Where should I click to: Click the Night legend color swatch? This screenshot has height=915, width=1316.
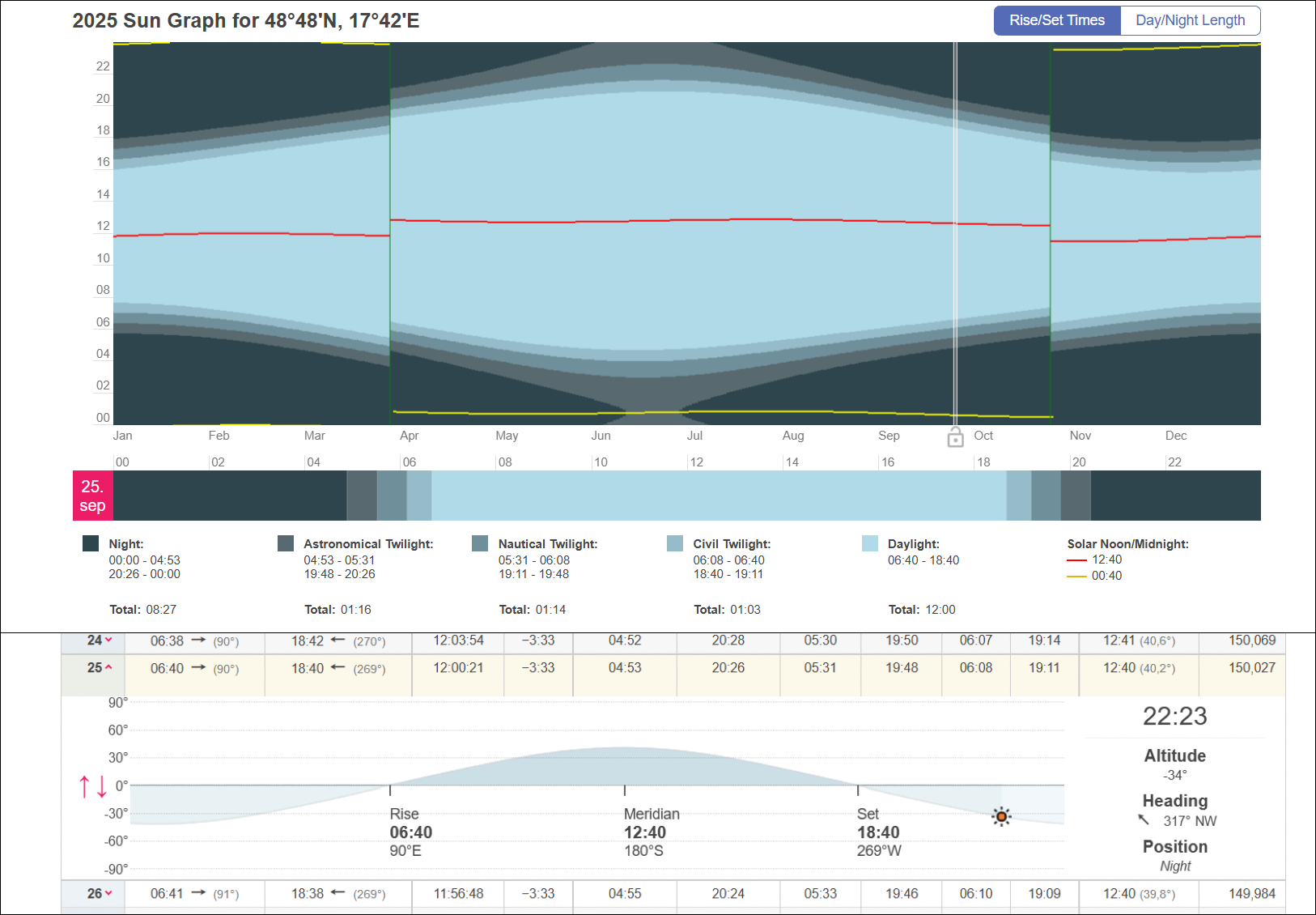91,543
